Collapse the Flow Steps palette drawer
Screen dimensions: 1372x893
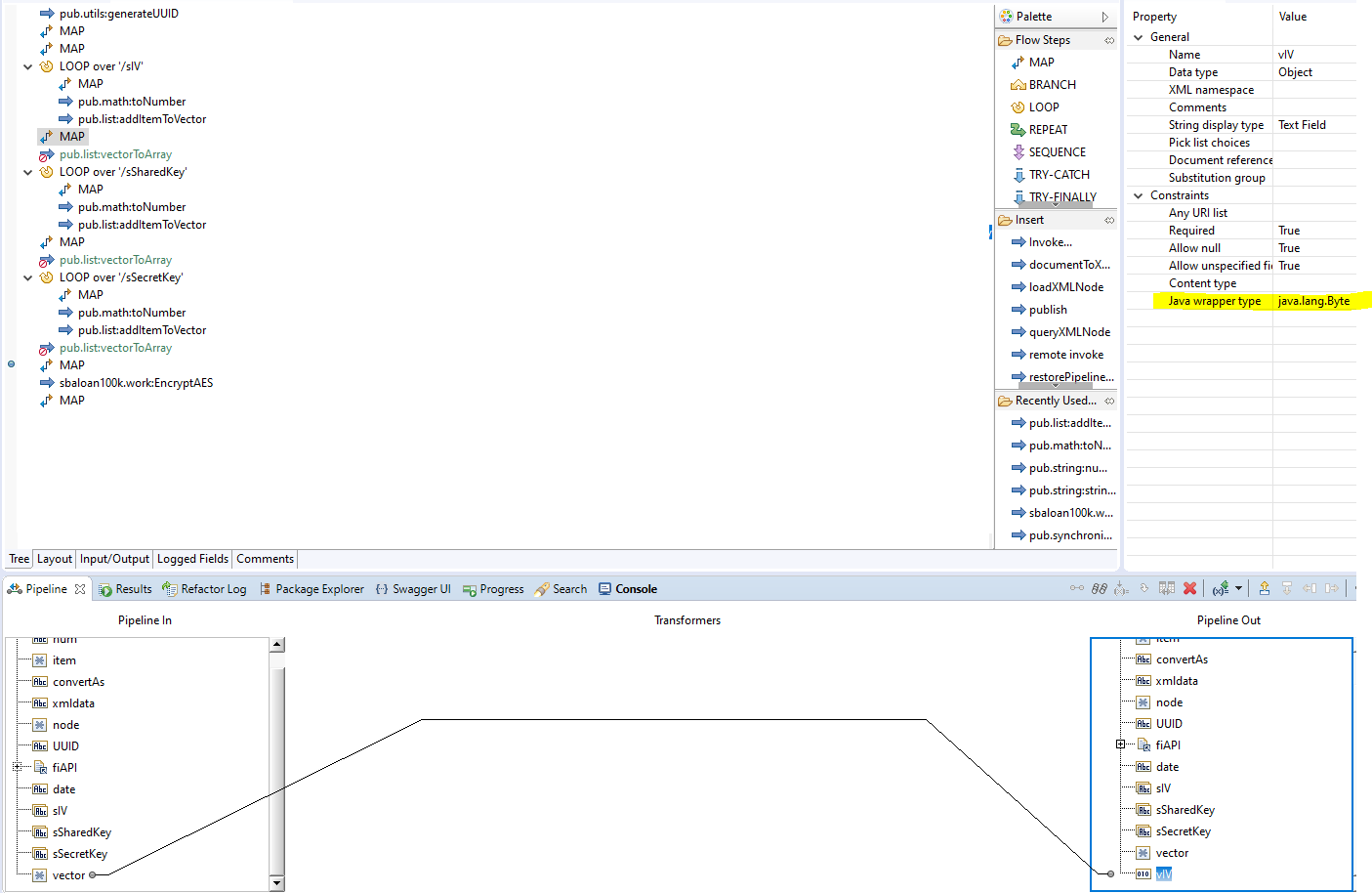pos(1109,40)
